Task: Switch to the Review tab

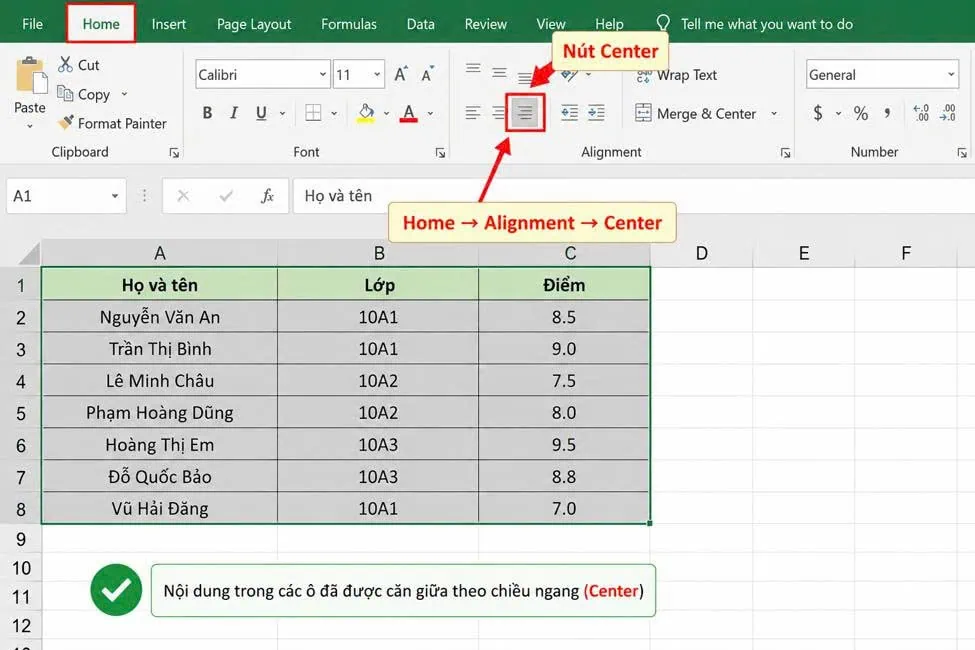Action: [486, 24]
